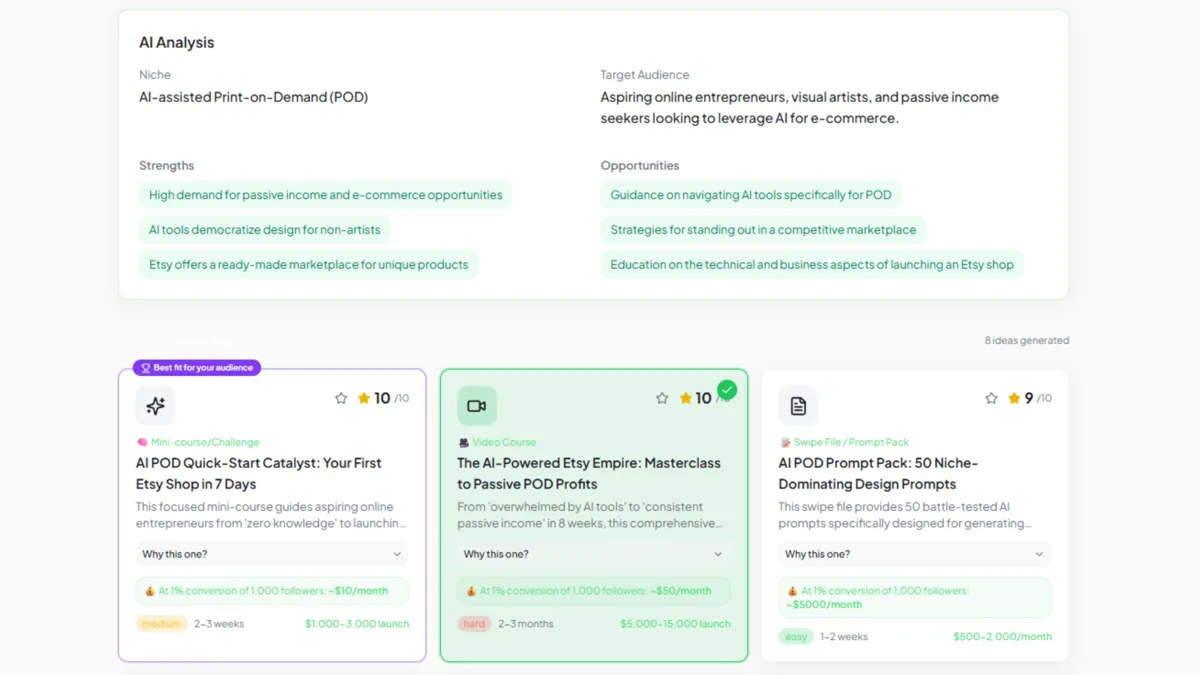Click '2-3 weeks' duration text
1200x675 pixels.
[219, 624]
